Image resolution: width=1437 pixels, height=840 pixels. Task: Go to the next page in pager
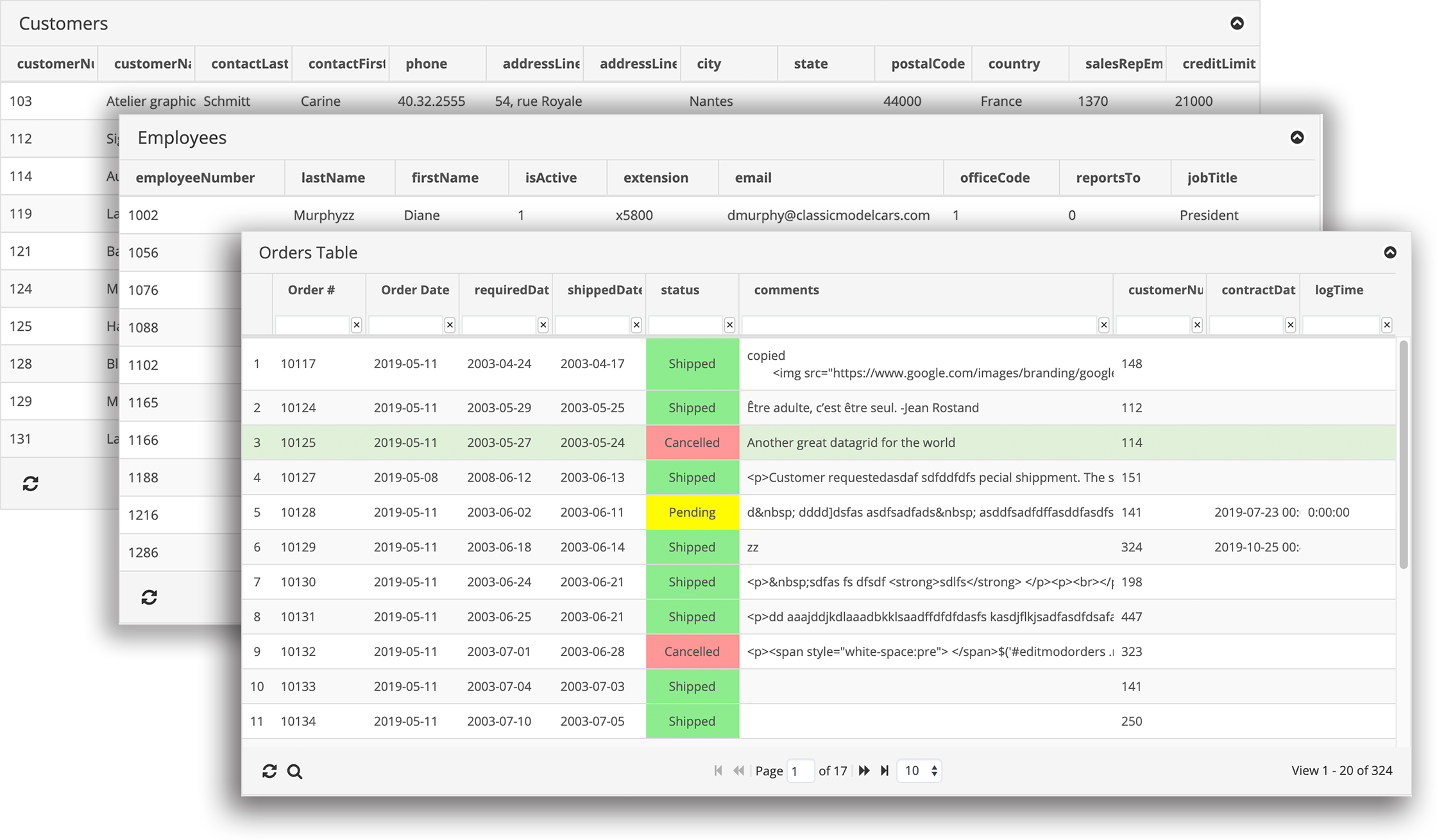pyautogui.click(x=864, y=770)
